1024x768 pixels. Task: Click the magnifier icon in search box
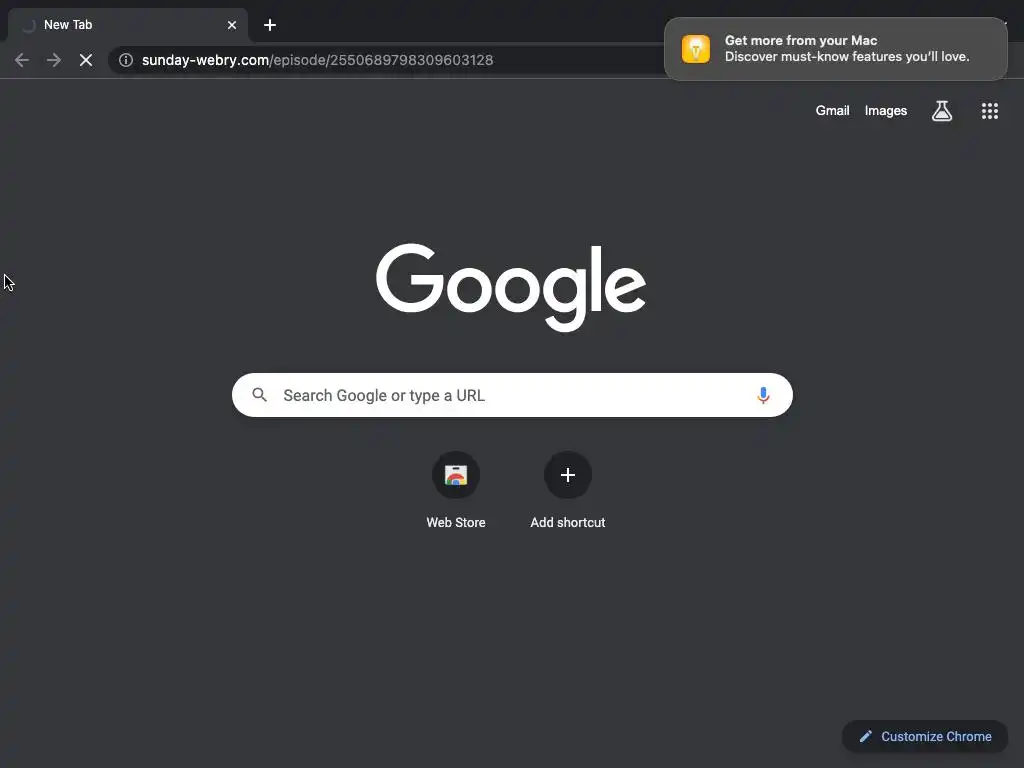click(x=259, y=395)
